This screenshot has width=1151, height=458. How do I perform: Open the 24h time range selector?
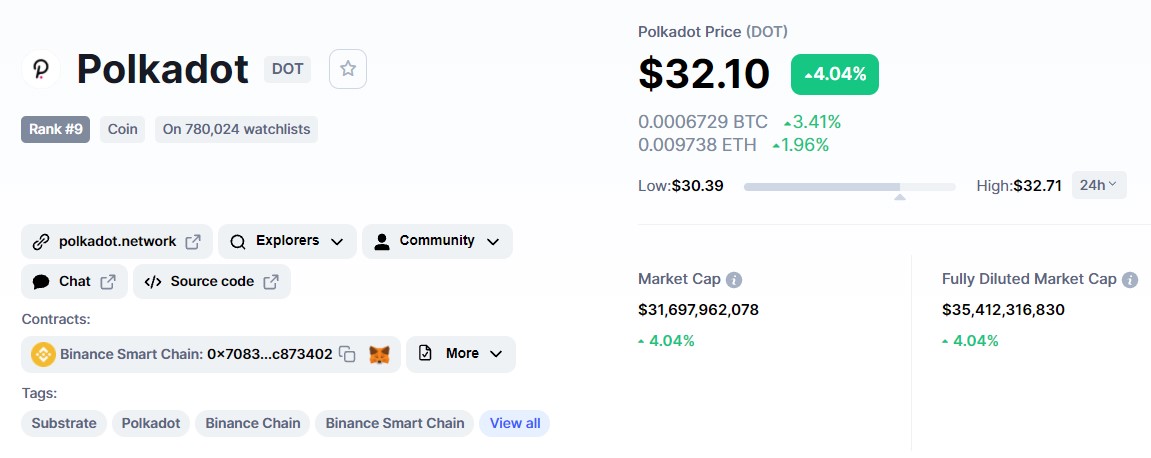pyautogui.click(x=1098, y=185)
